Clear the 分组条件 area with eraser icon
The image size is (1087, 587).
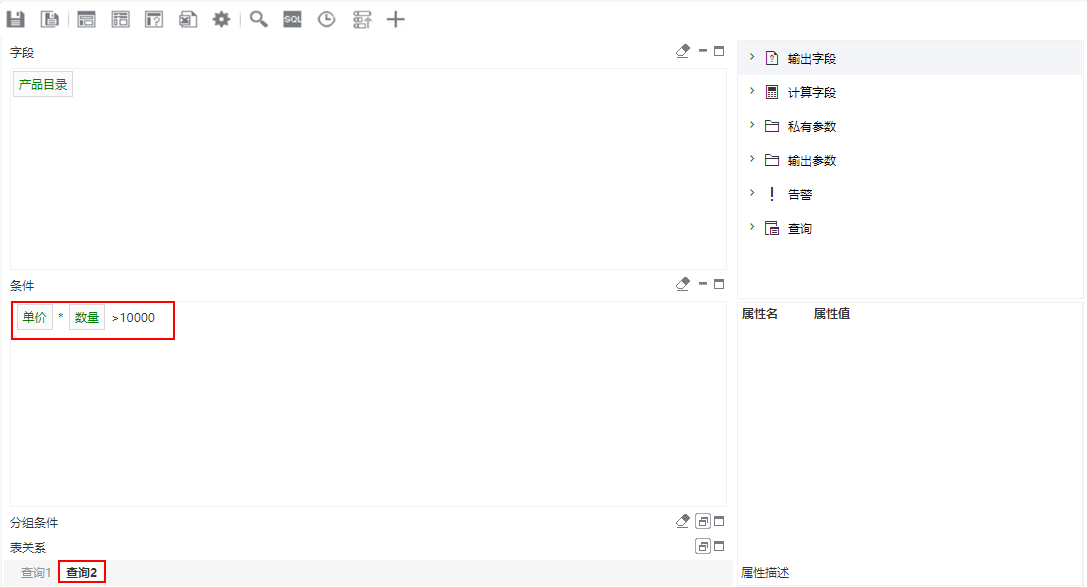point(683,521)
